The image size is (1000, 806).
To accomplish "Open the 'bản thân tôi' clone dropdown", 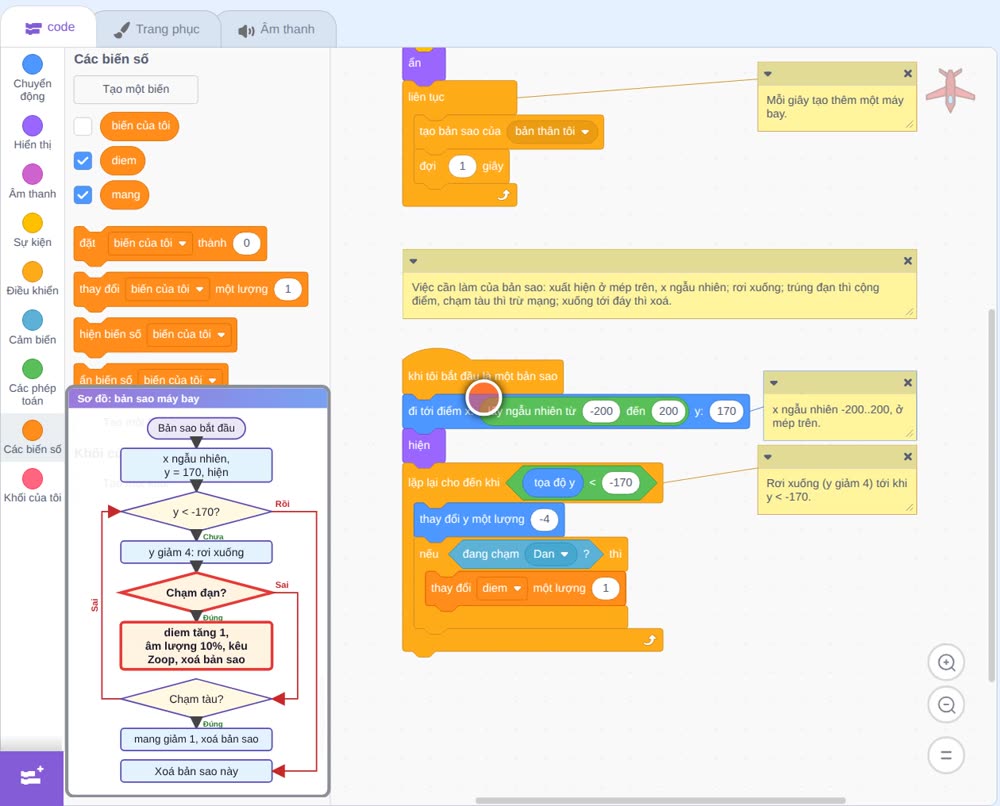I will click(x=552, y=131).
